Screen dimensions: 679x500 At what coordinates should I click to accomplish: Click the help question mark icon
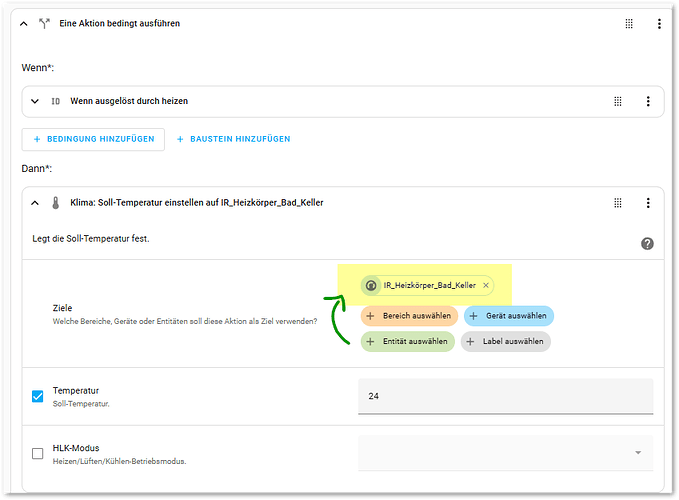[647, 243]
